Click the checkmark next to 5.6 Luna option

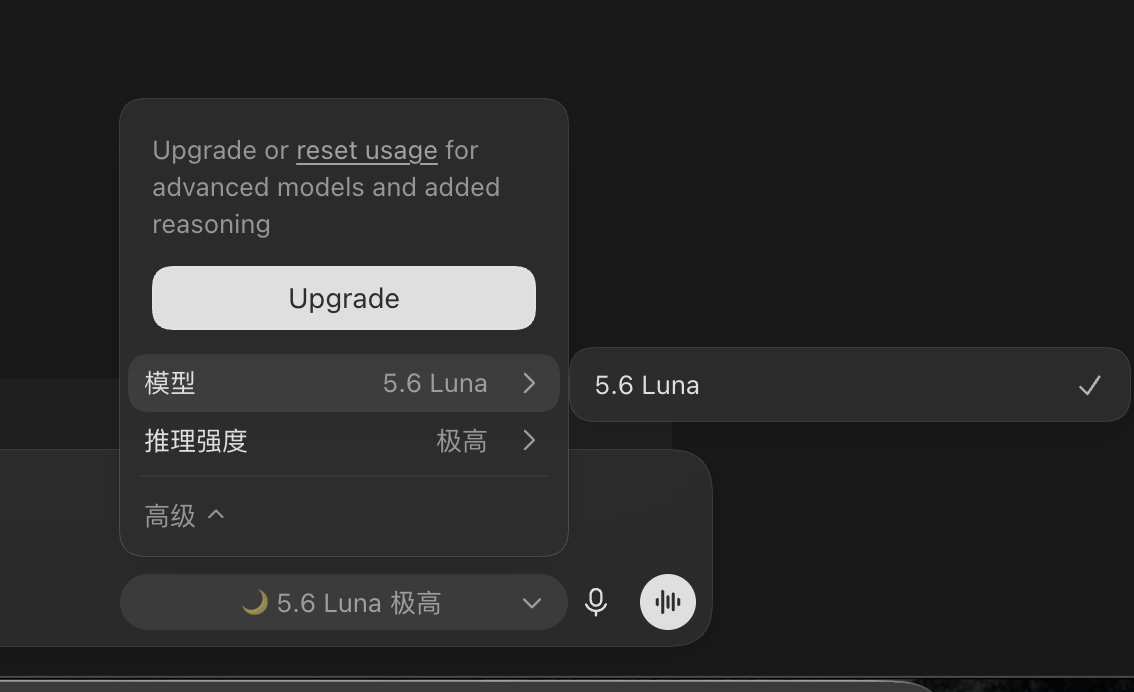click(1089, 385)
